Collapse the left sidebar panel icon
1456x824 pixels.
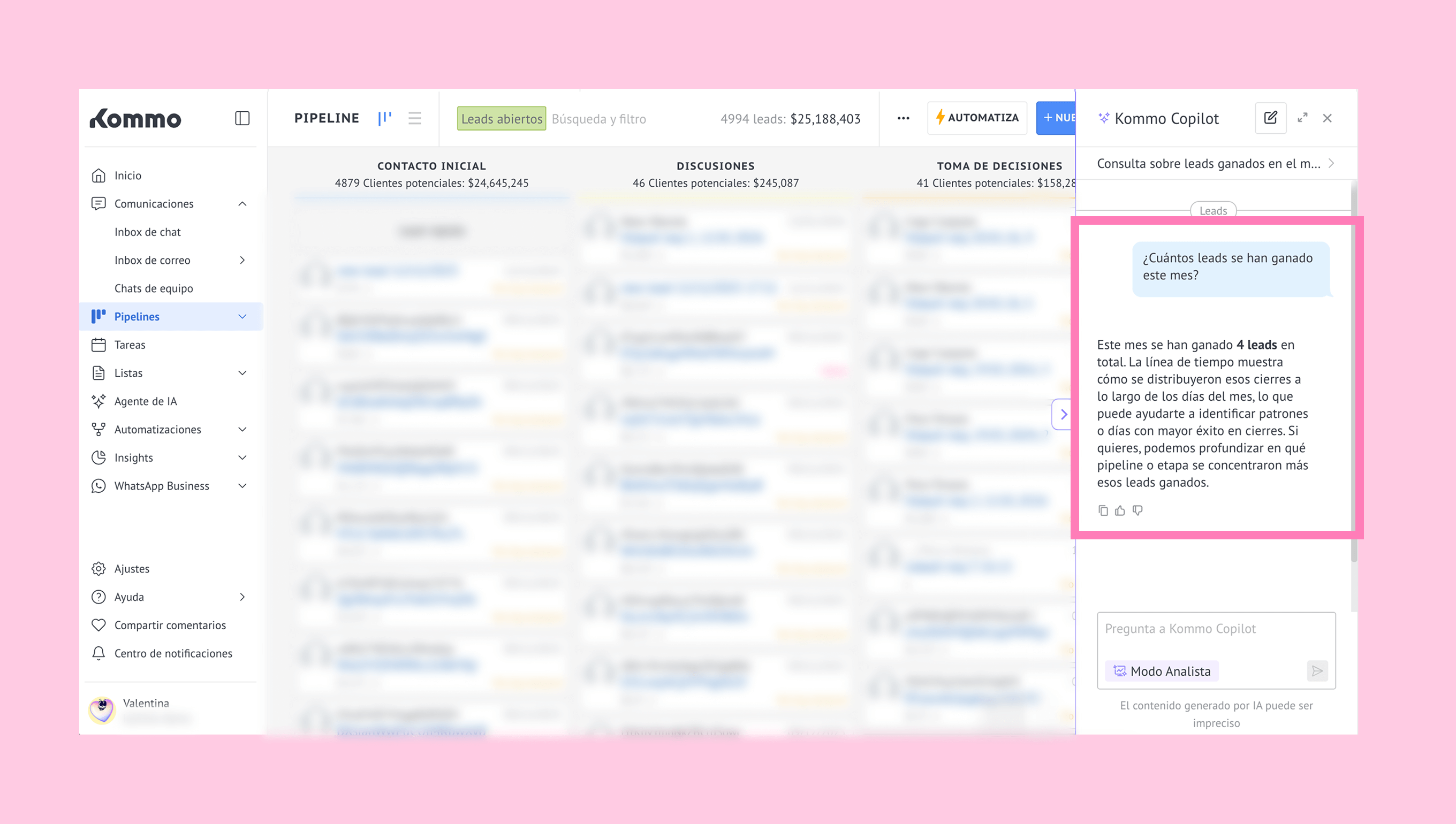coord(242,118)
